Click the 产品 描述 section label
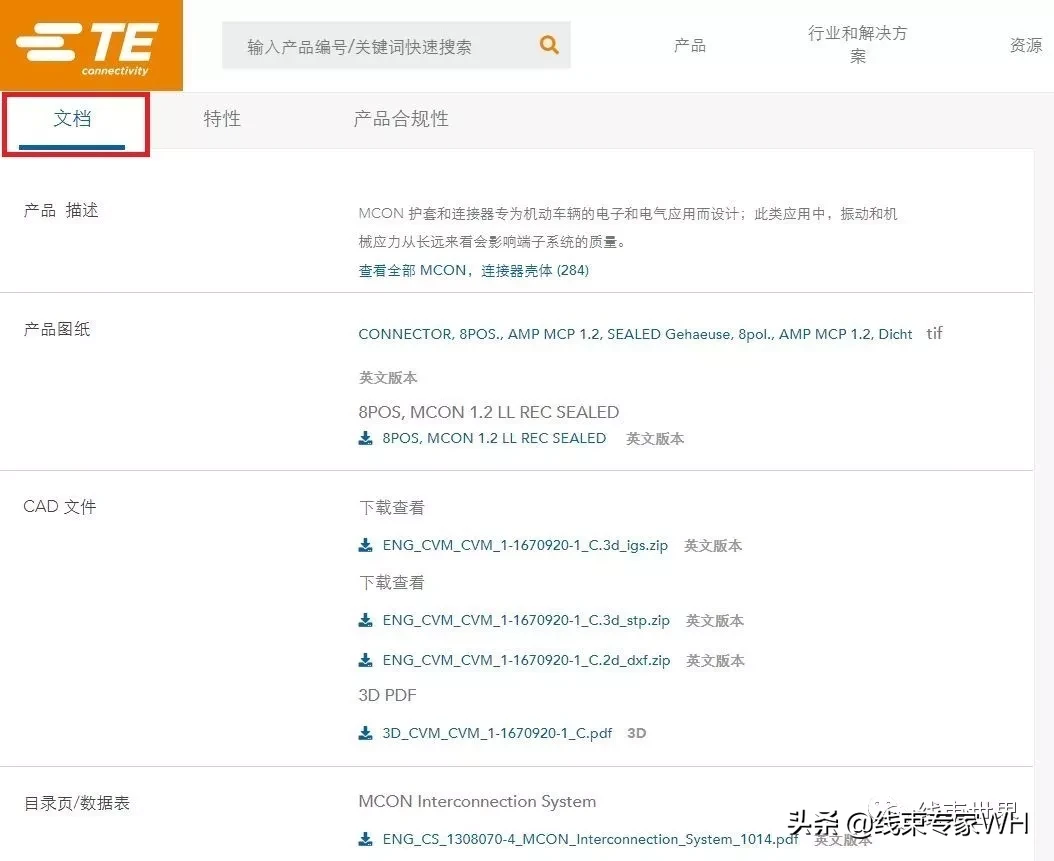 [x=60, y=210]
